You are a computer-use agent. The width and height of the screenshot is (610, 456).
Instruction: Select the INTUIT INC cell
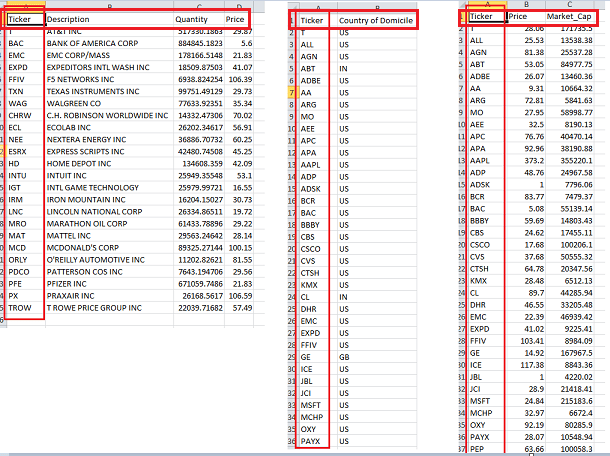tap(109, 176)
